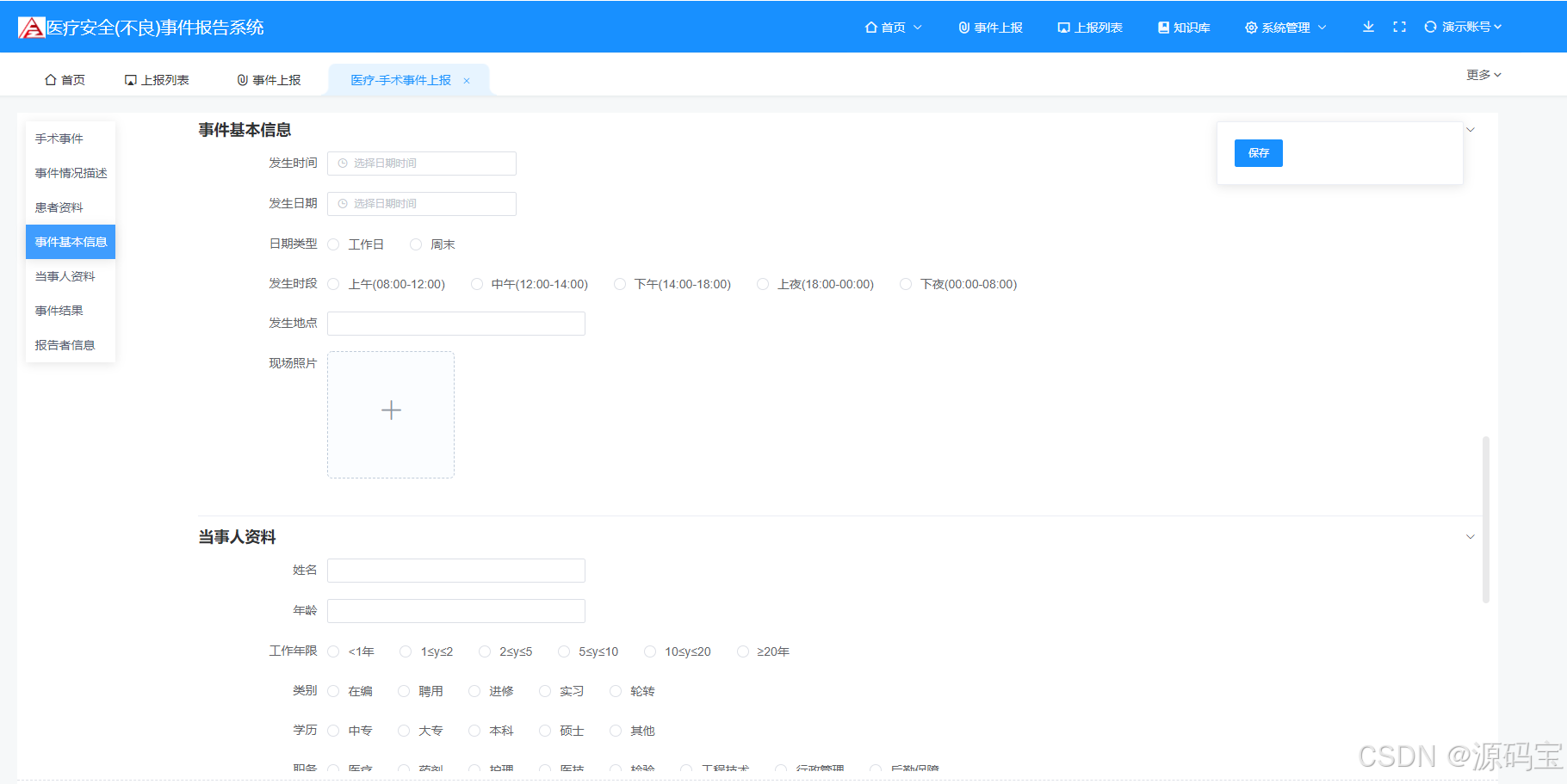Jump to 患者资料 section in sidebar
Image resolution: width=1567 pixels, height=784 pixels.
[x=71, y=207]
